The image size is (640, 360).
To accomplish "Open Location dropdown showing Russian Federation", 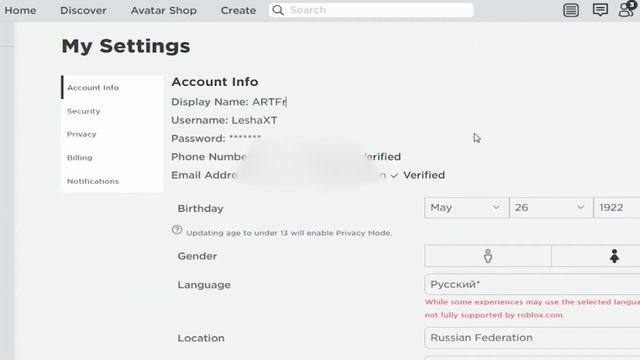I will coord(532,338).
